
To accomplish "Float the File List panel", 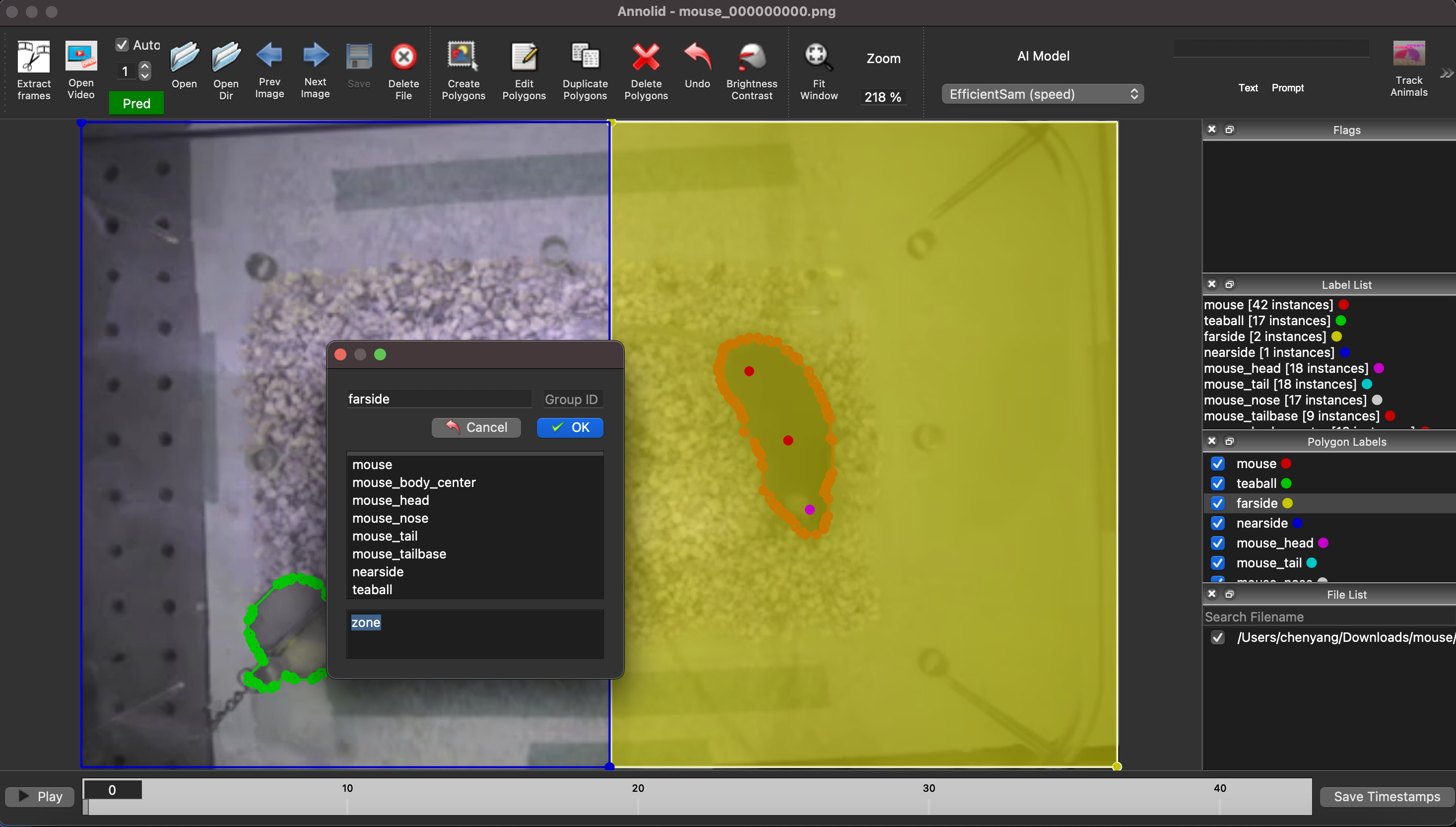I will tap(1230, 594).
